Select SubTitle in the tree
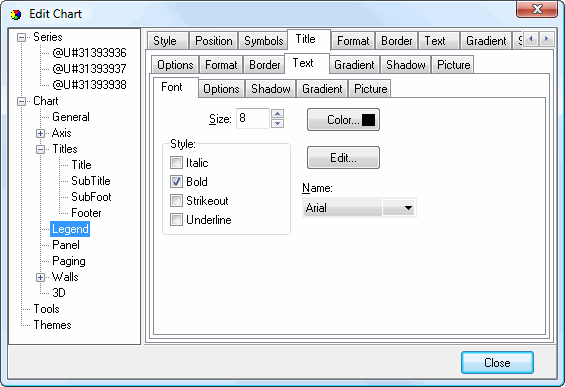 (x=91, y=181)
